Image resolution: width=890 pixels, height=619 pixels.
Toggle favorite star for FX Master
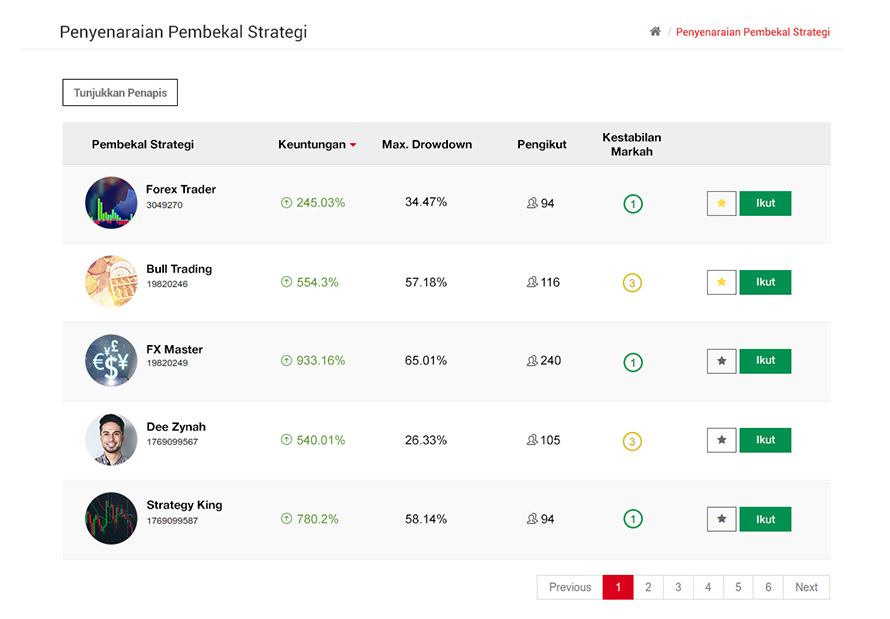coord(721,361)
